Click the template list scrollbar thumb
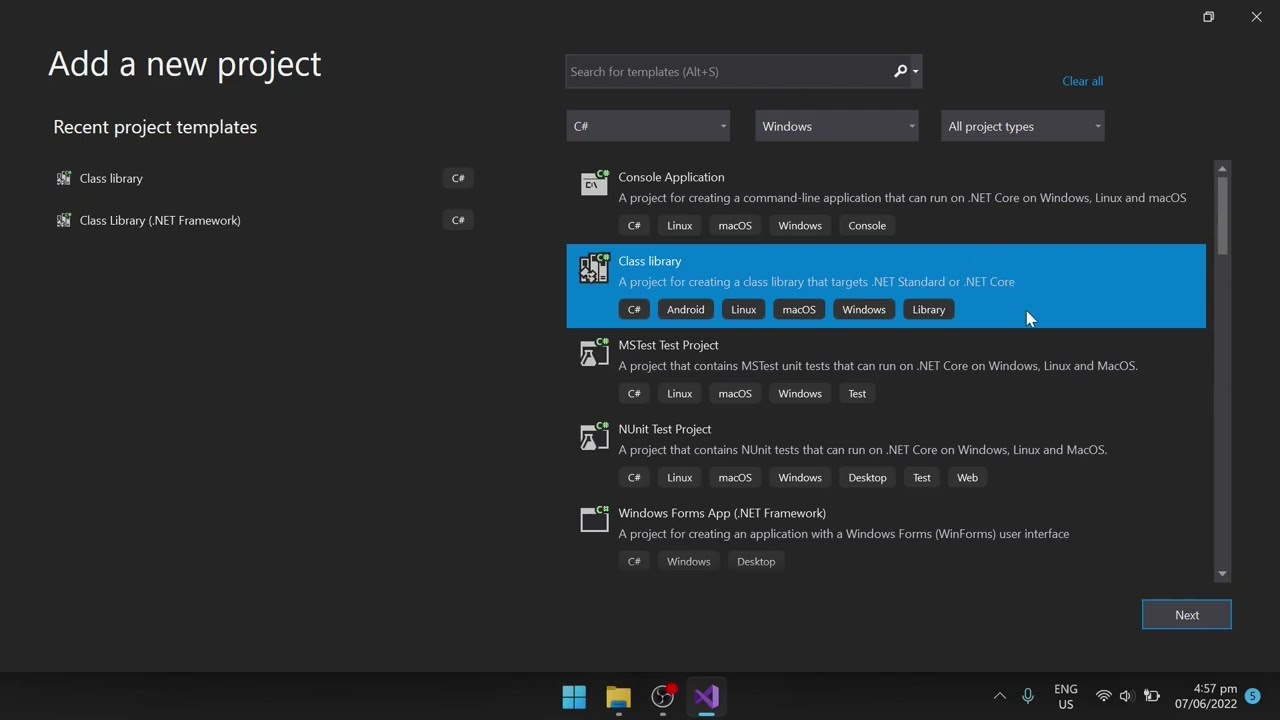The image size is (1280, 720). click(x=1222, y=216)
